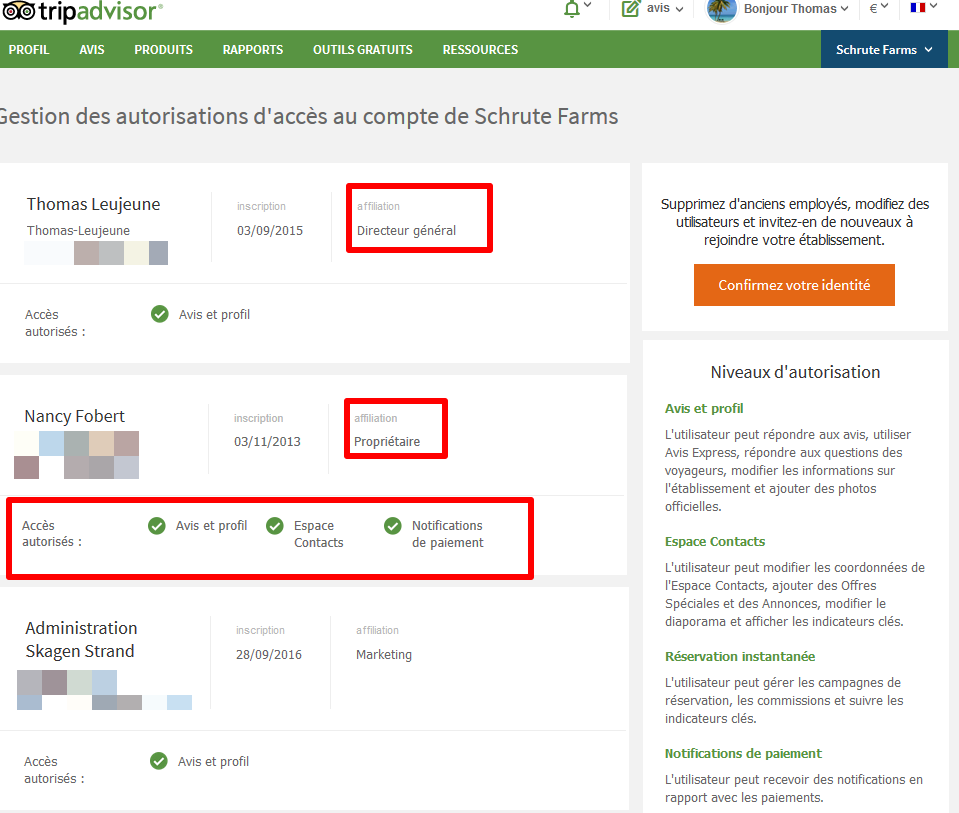Open the RESSOURCES menu item
959x813 pixels.
[x=480, y=50]
